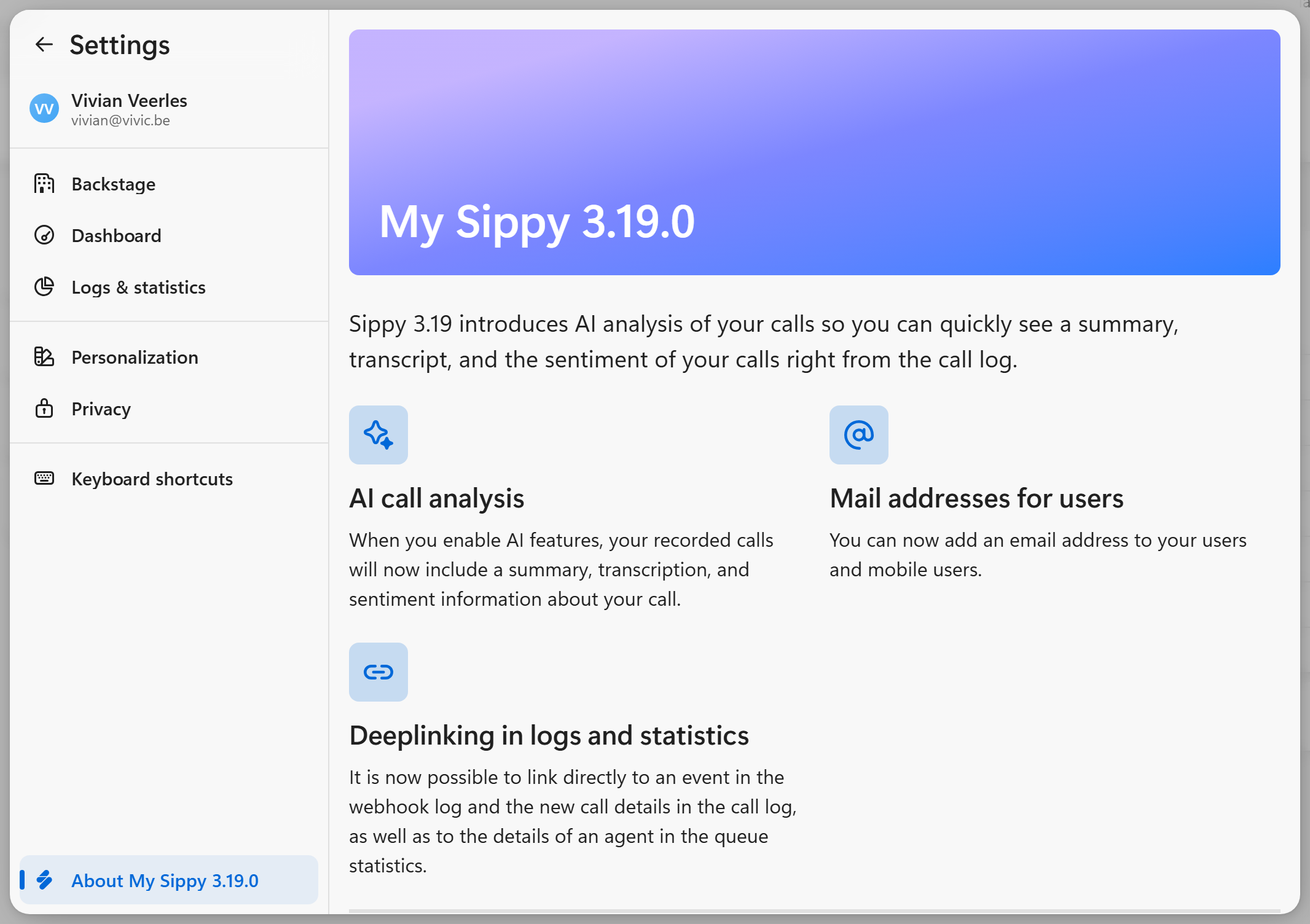1310x924 pixels.
Task: Open the Privacy settings
Action: click(169, 409)
